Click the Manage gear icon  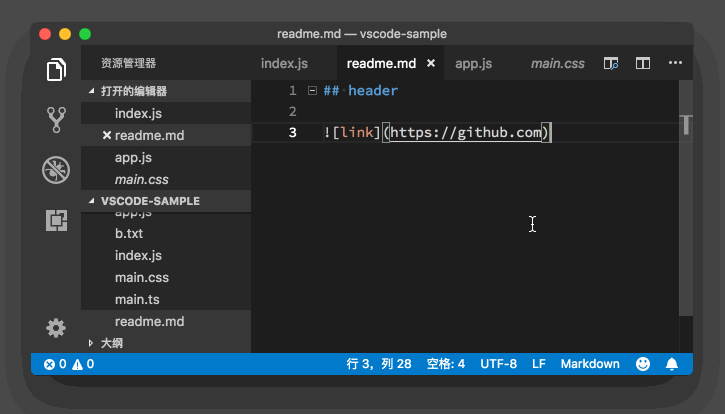56,327
